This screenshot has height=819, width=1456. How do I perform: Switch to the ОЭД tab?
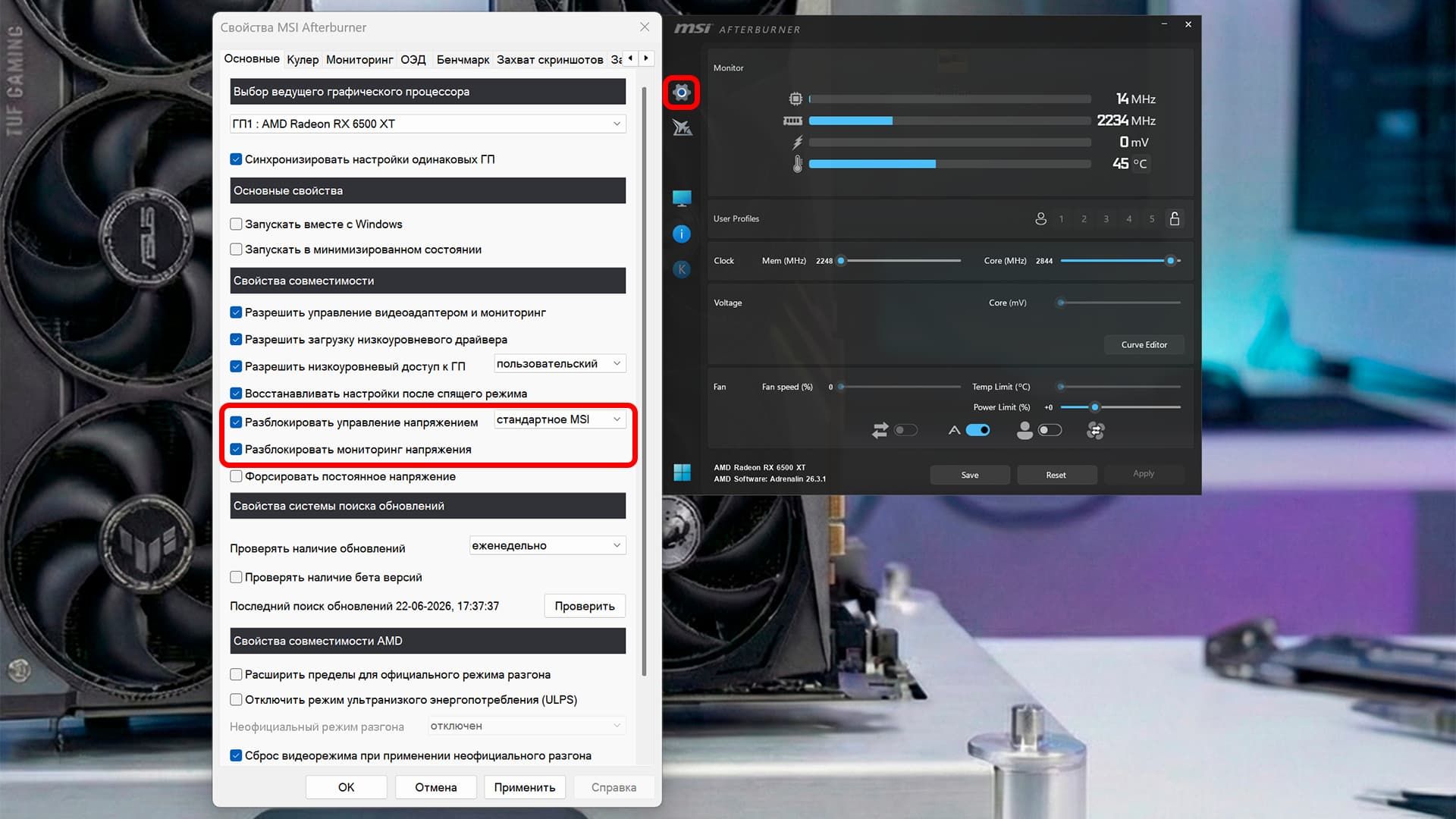[413, 59]
